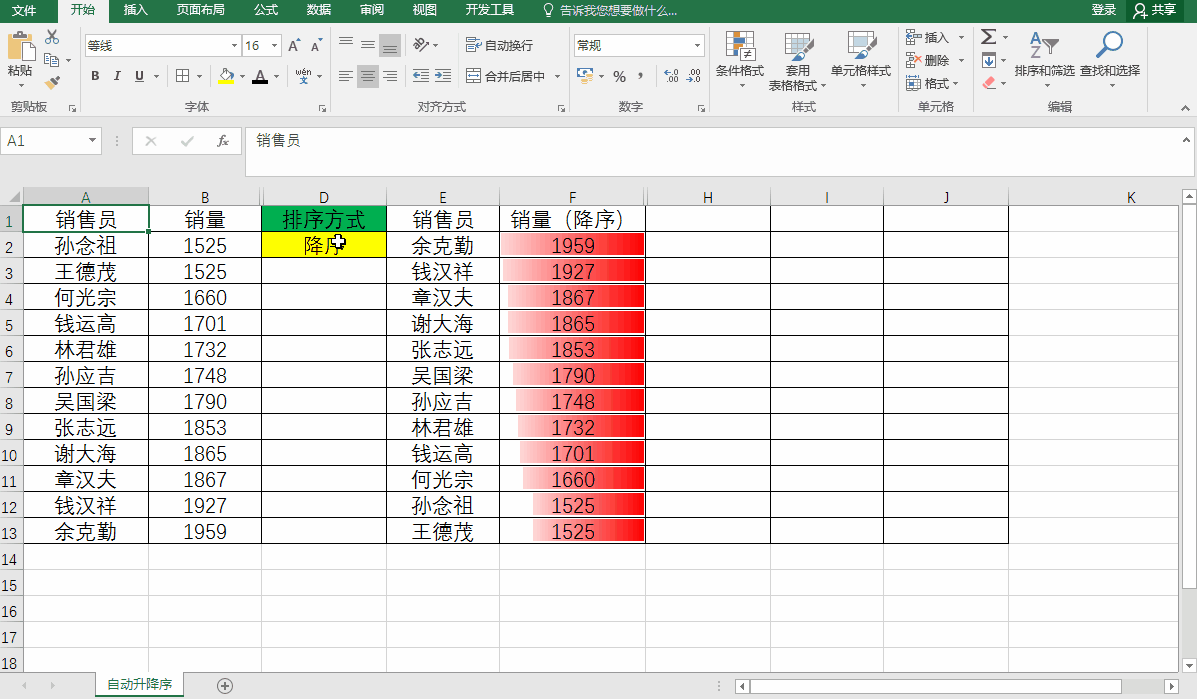1197x699 pixels.
Task: Toggle center horizontal alignment
Action: 368,76
